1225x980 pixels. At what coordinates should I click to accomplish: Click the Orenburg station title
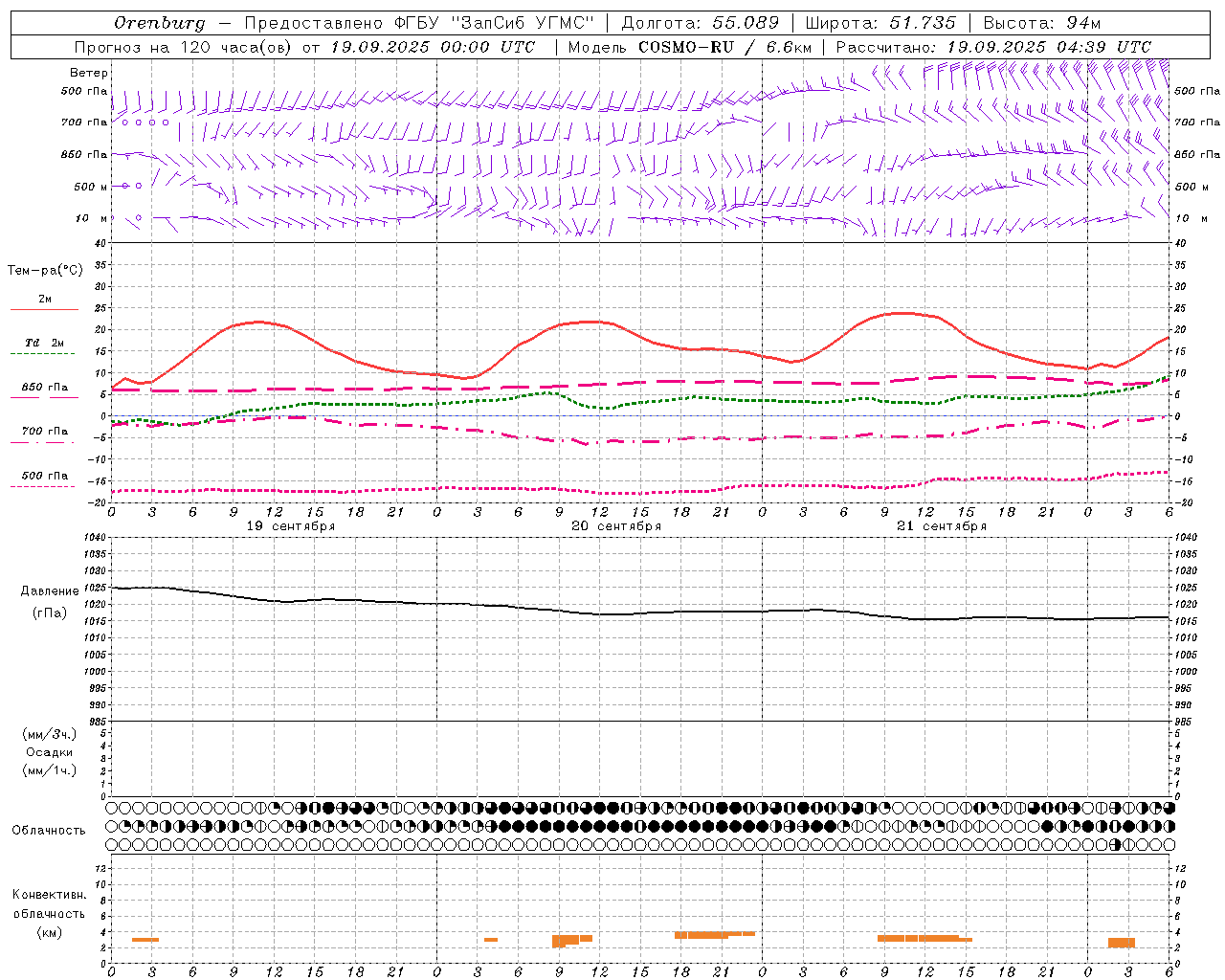pyautogui.click(x=160, y=23)
